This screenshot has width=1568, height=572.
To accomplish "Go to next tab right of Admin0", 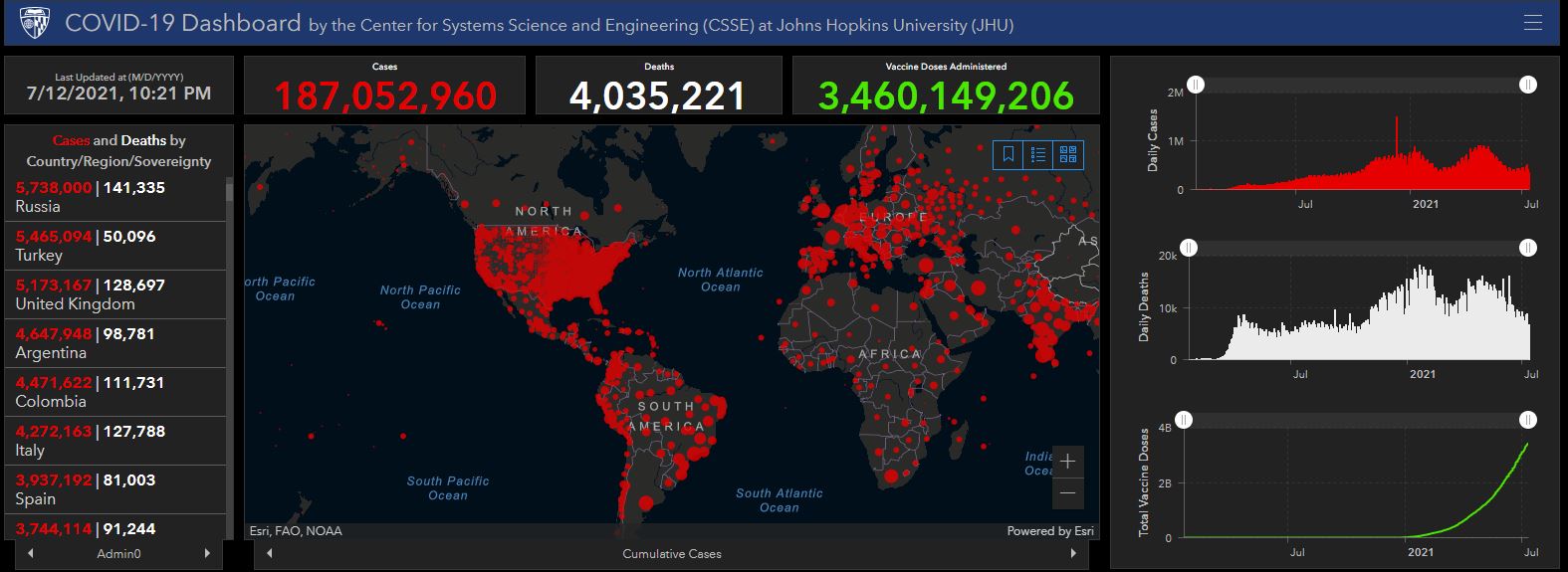I will click(206, 553).
